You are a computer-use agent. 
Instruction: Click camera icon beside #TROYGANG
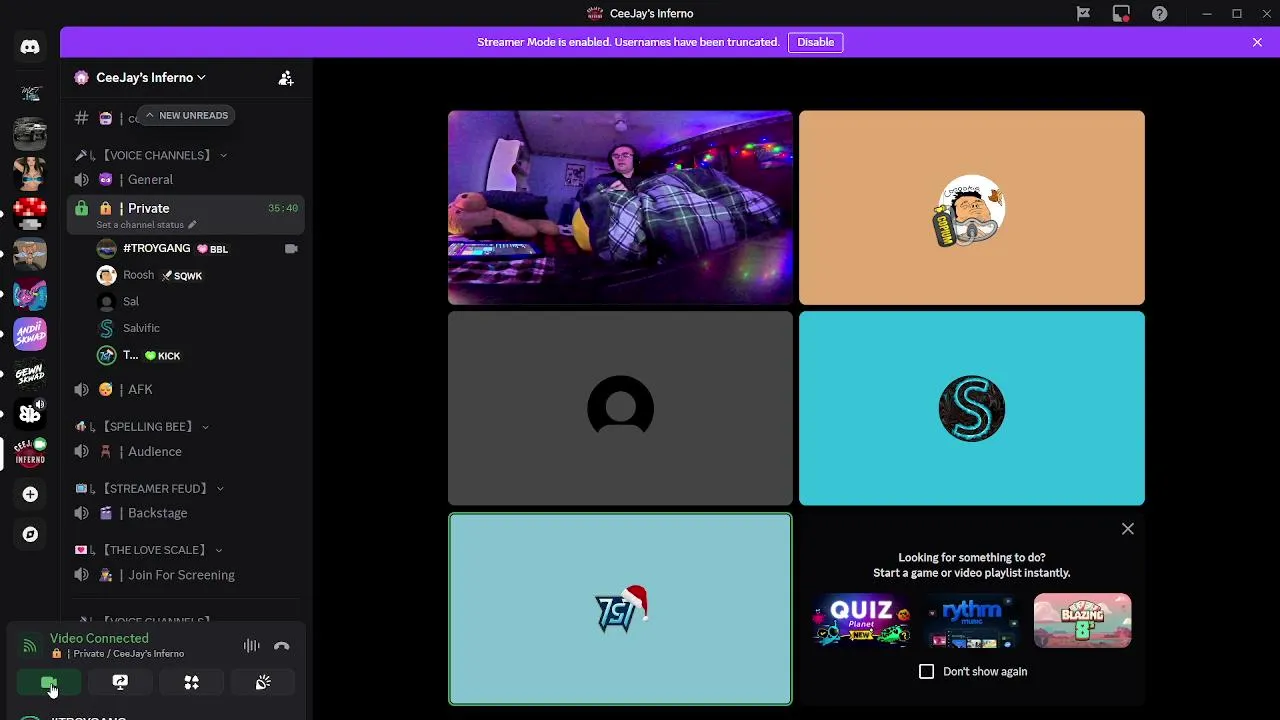291,248
